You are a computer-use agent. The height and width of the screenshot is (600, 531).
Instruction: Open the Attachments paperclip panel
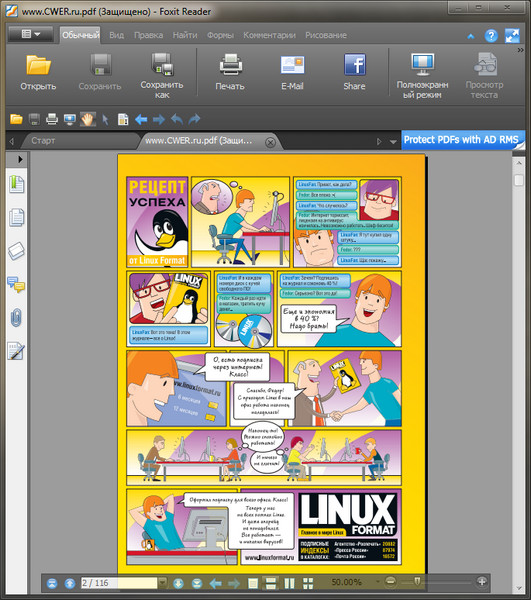16,318
